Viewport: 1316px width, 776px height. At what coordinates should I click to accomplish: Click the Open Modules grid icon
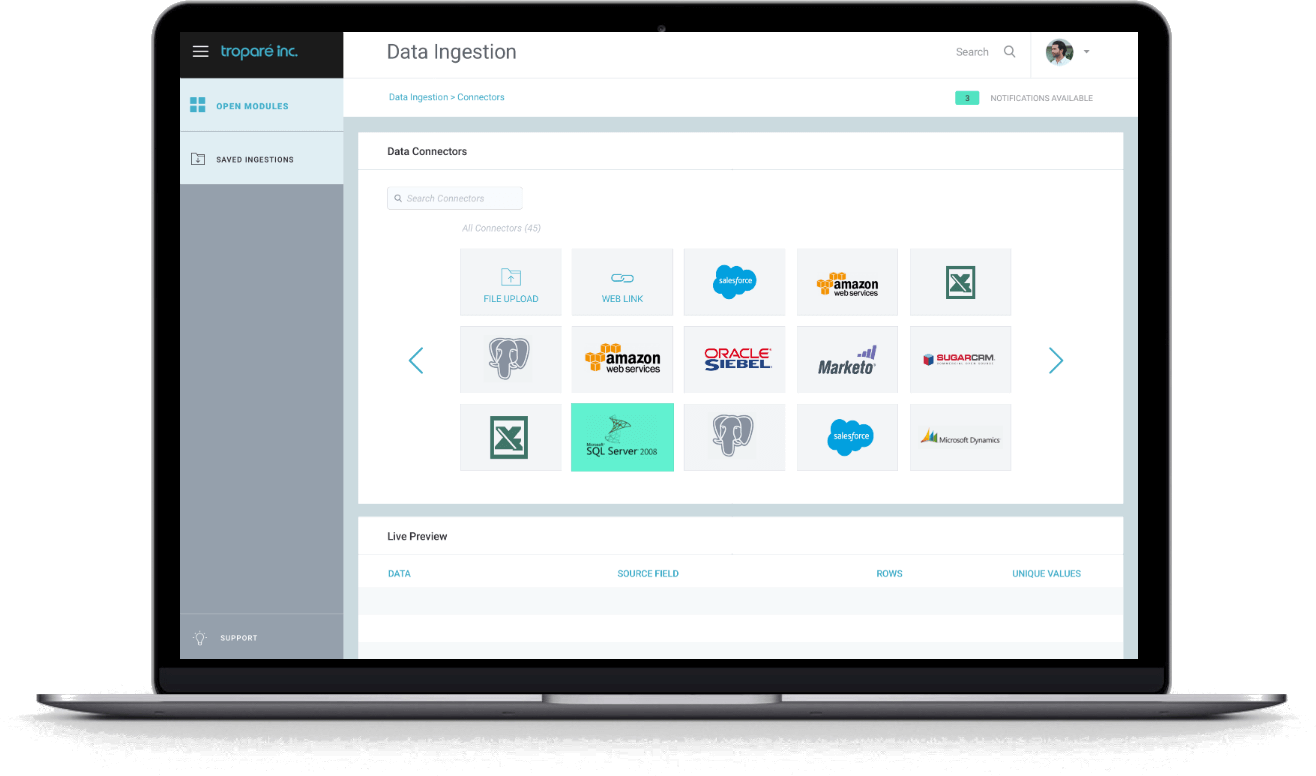197,105
